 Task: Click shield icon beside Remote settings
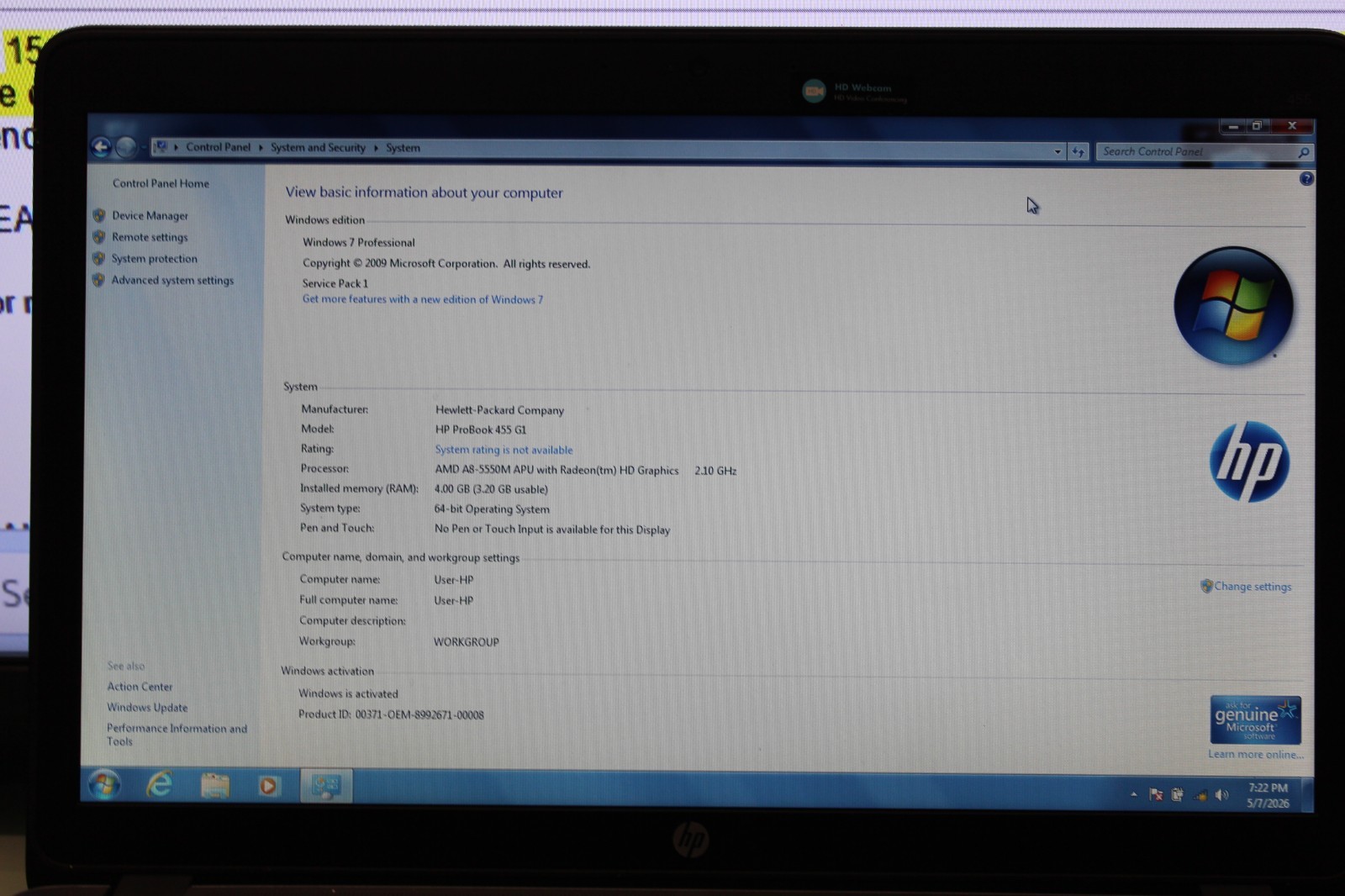[99, 237]
